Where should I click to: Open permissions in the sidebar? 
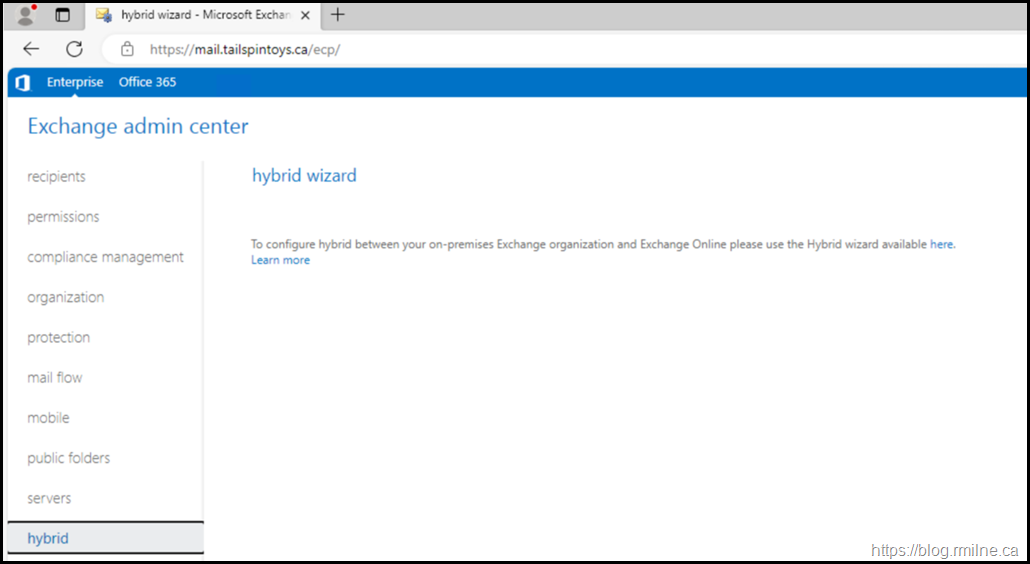63,217
